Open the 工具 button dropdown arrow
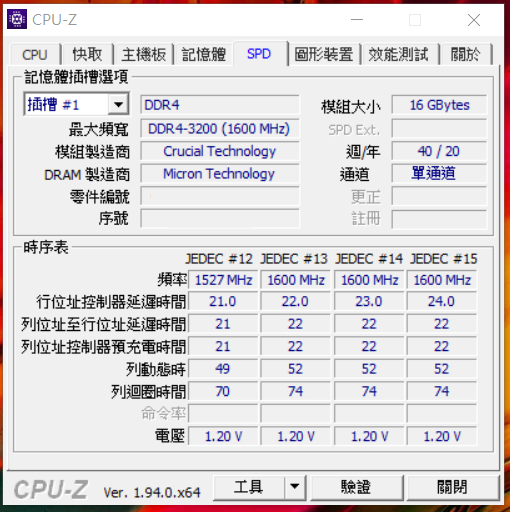Image resolution: width=521 pixels, height=512 pixels. [295, 487]
